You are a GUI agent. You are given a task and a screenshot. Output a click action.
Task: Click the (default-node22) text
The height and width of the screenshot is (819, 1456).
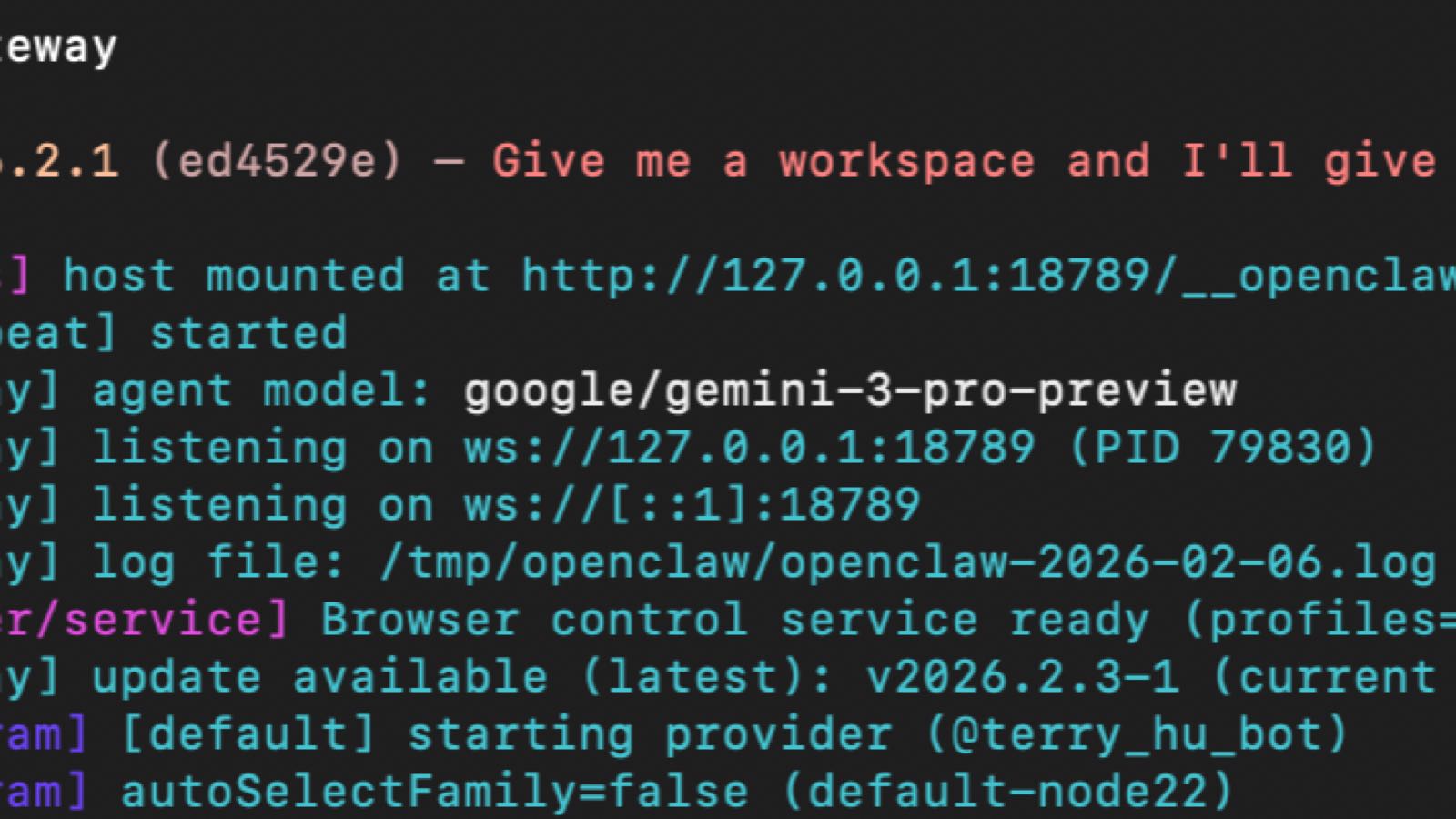(1007, 792)
